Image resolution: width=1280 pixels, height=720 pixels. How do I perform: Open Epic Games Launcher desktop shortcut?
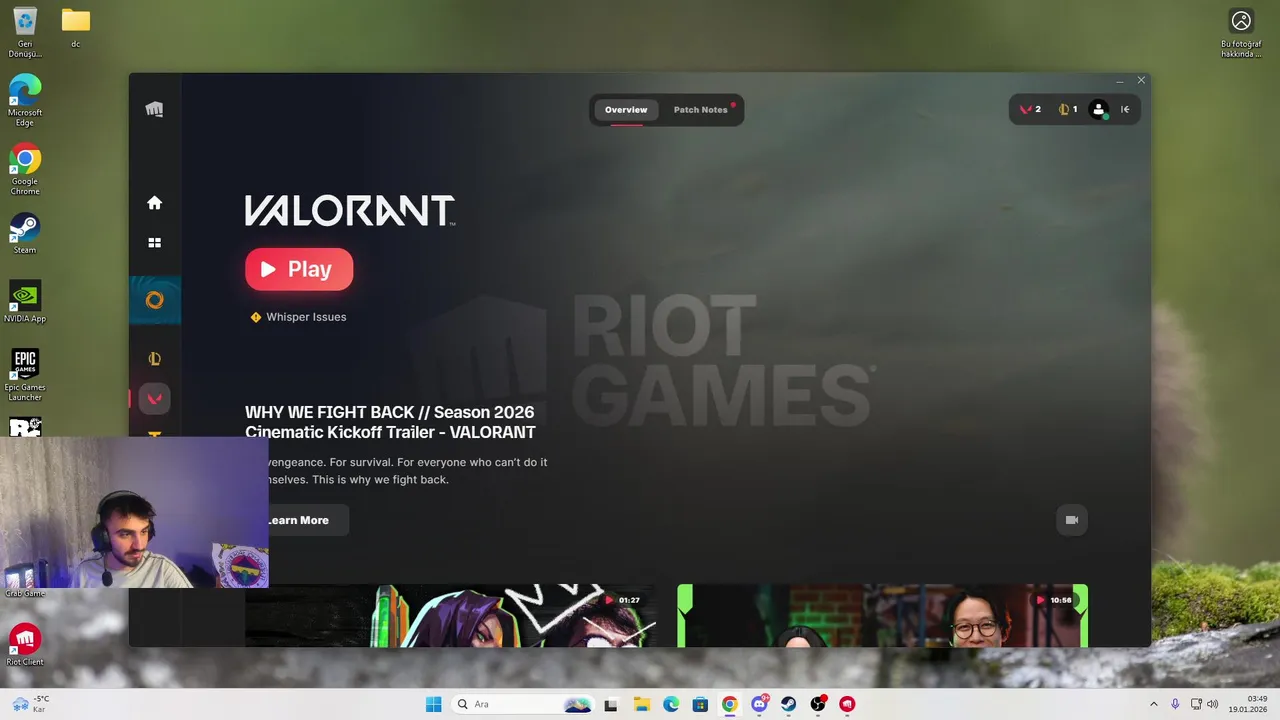(25, 375)
